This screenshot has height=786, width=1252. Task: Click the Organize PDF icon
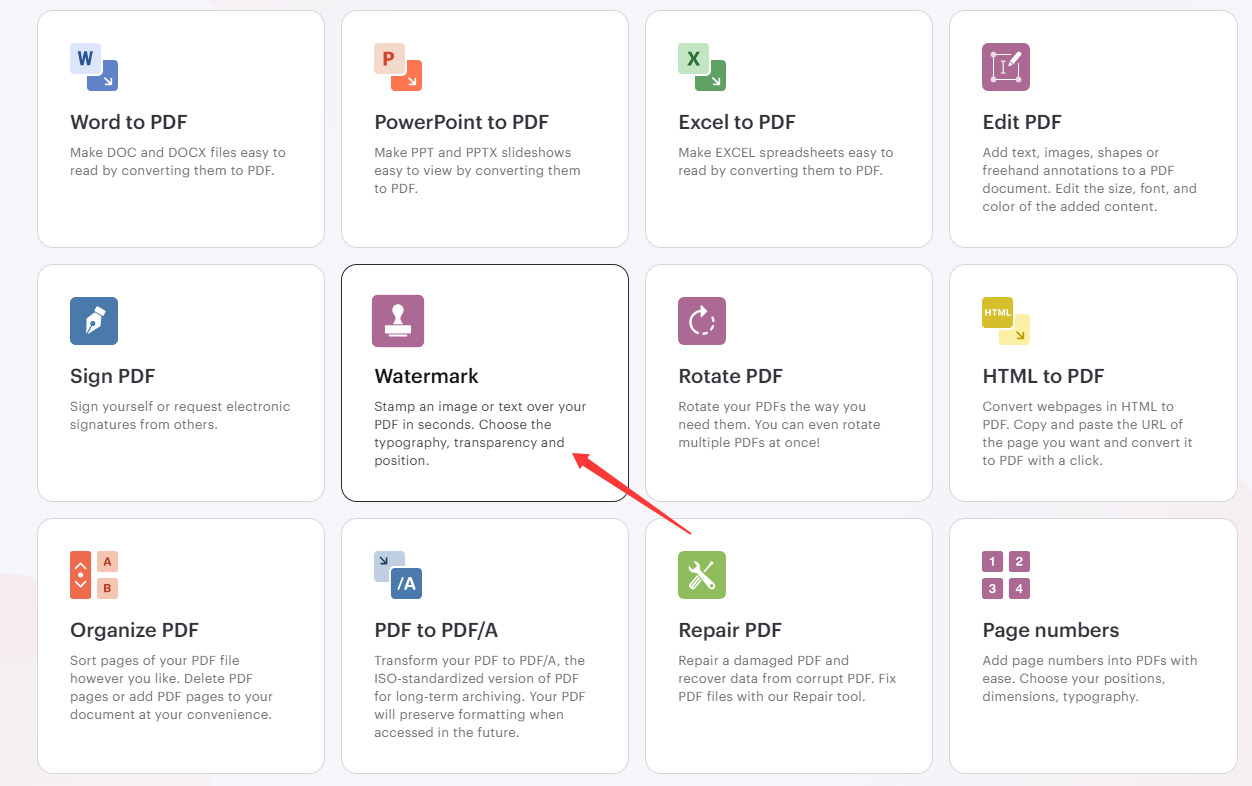click(94, 575)
